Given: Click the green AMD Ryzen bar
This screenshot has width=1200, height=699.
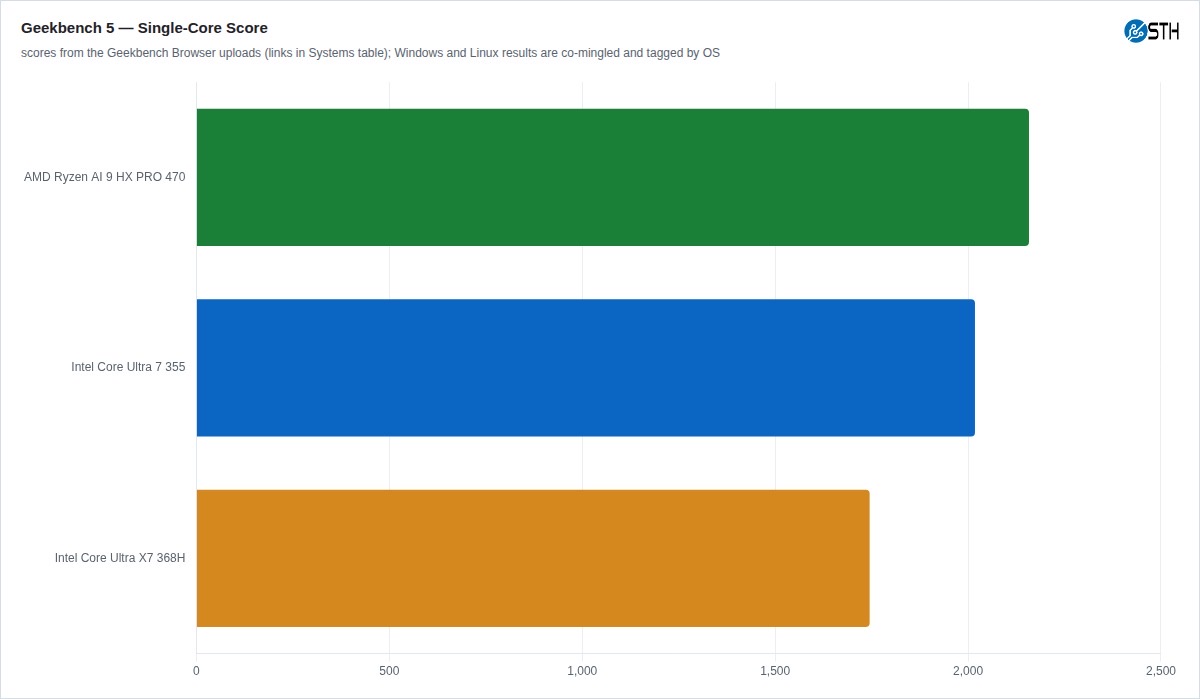Looking at the screenshot, I should pos(612,177).
